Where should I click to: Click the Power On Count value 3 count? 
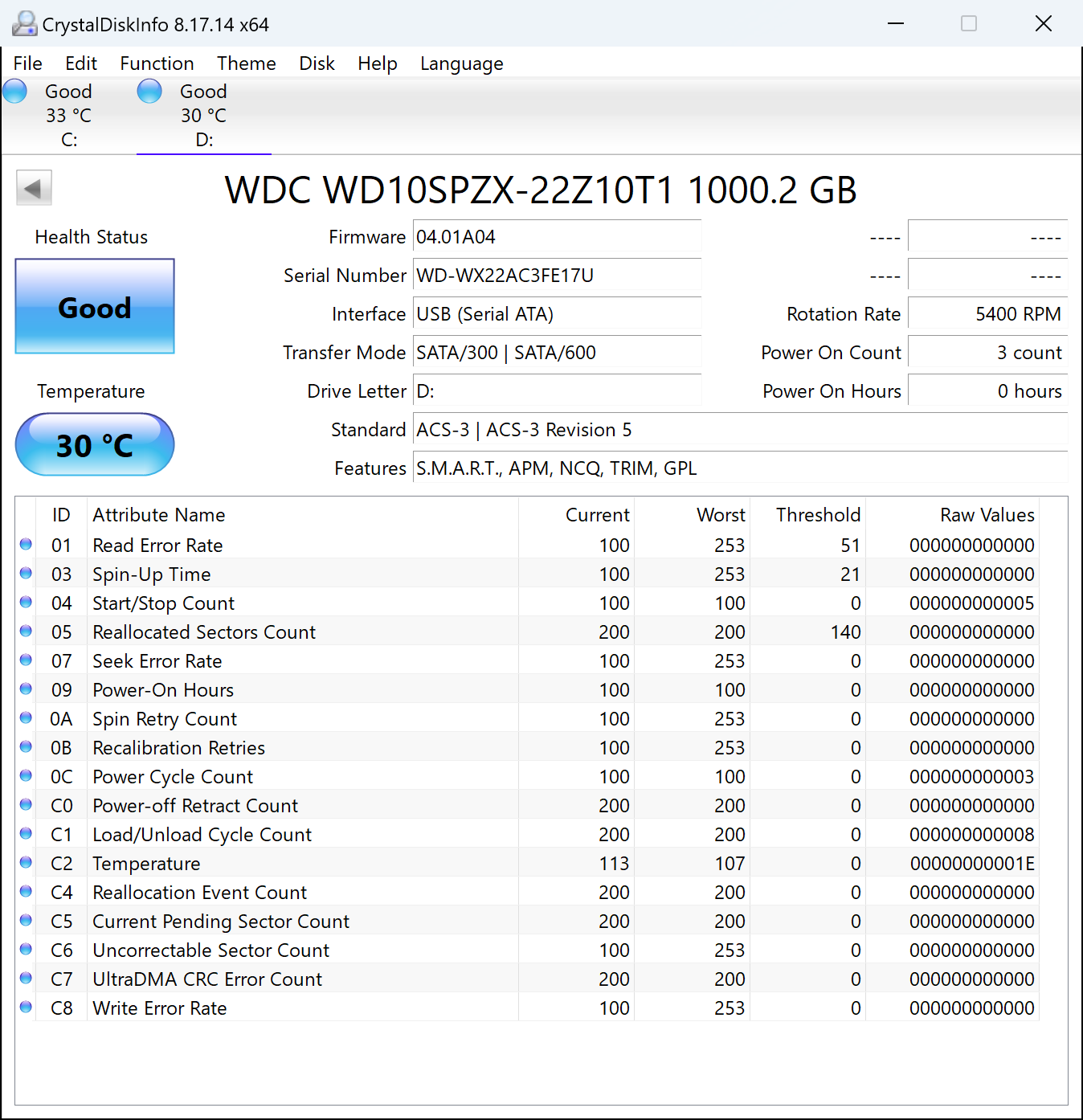[987, 353]
